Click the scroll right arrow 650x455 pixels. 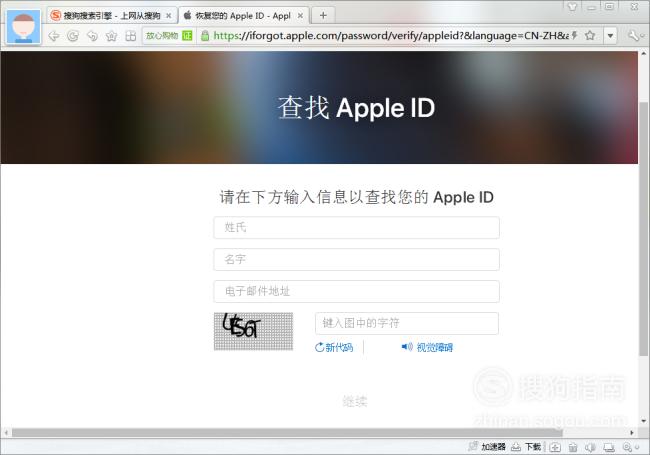click(632, 433)
